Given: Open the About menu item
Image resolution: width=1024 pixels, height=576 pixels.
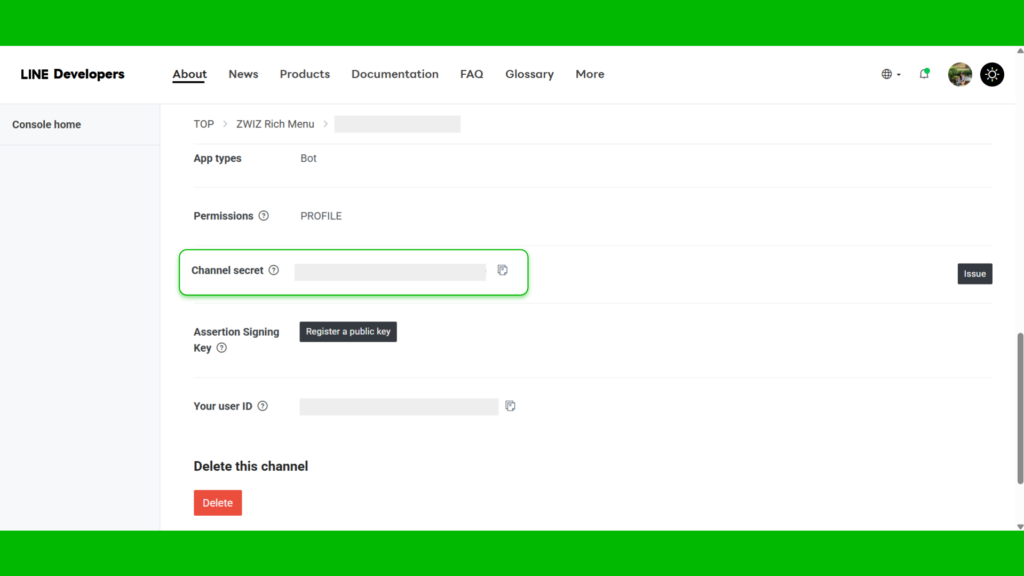Looking at the screenshot, I should pos(189,74).
